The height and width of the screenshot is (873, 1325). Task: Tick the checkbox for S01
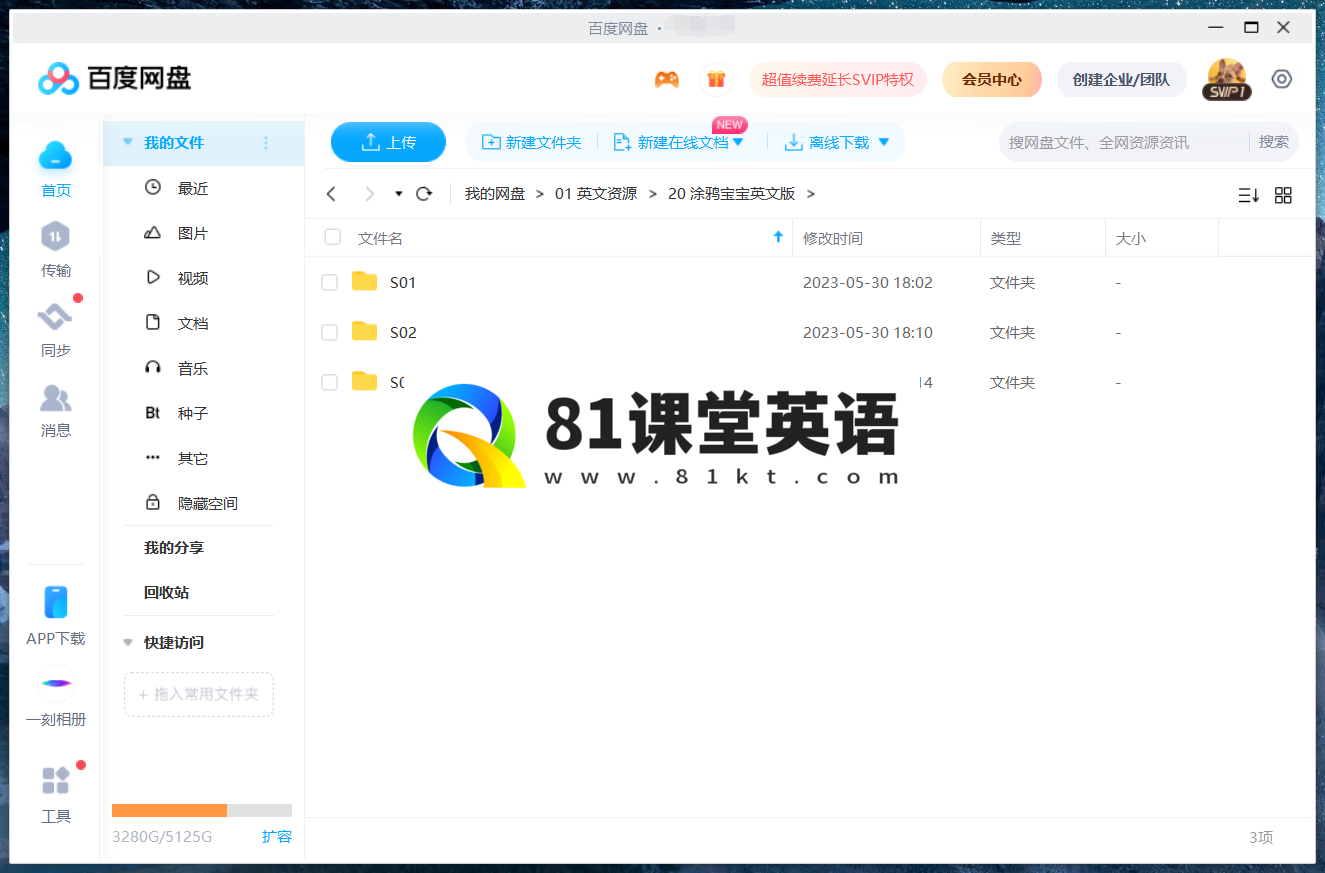[x=329, y=283]
